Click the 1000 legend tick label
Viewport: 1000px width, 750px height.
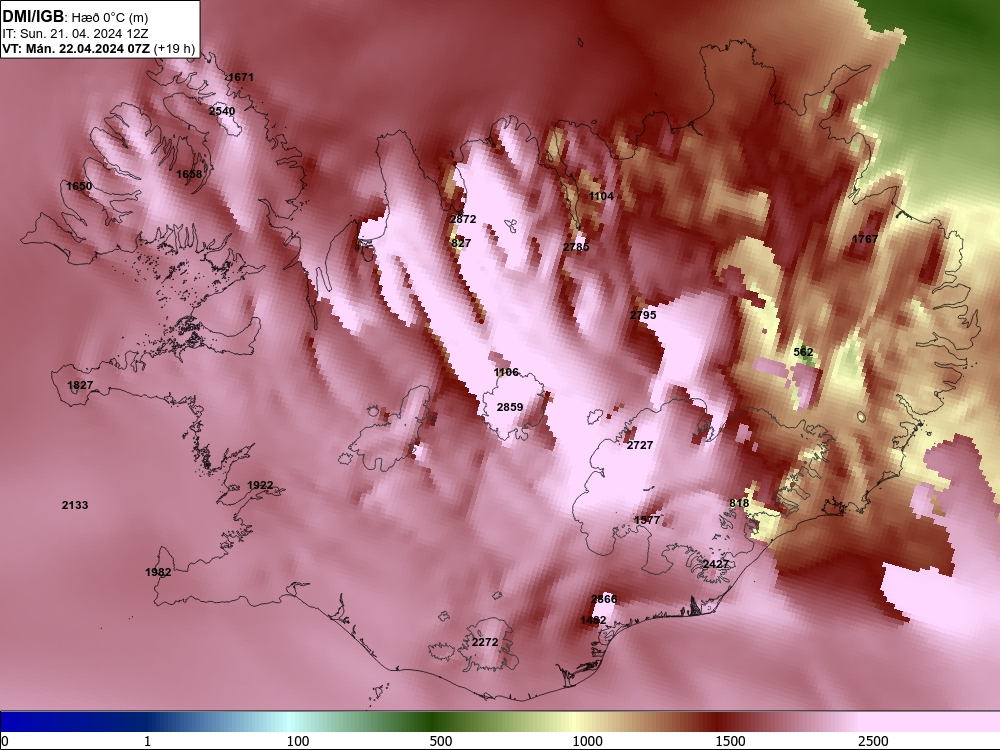coord(587,741)
